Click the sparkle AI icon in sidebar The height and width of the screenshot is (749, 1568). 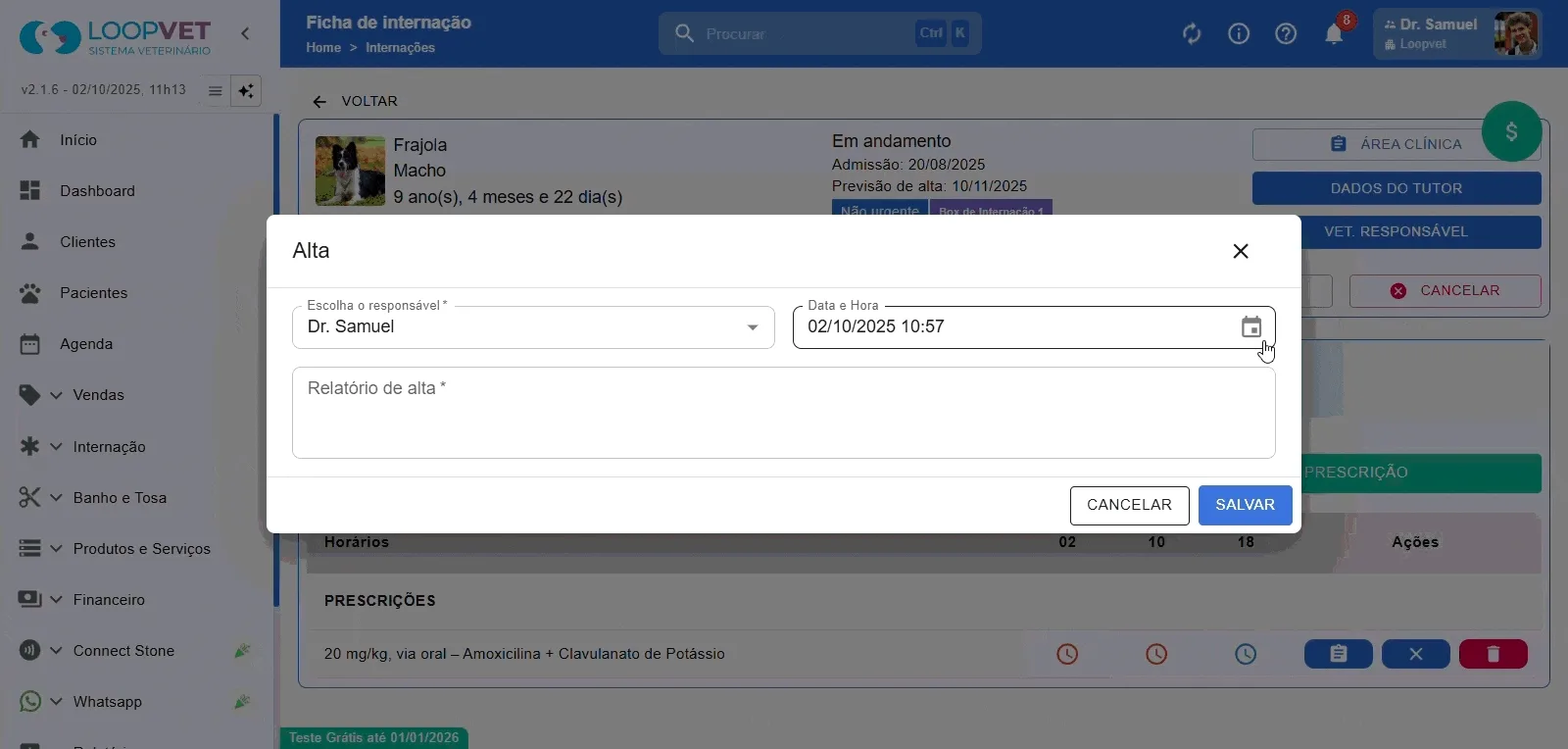(x=246, y=91)
